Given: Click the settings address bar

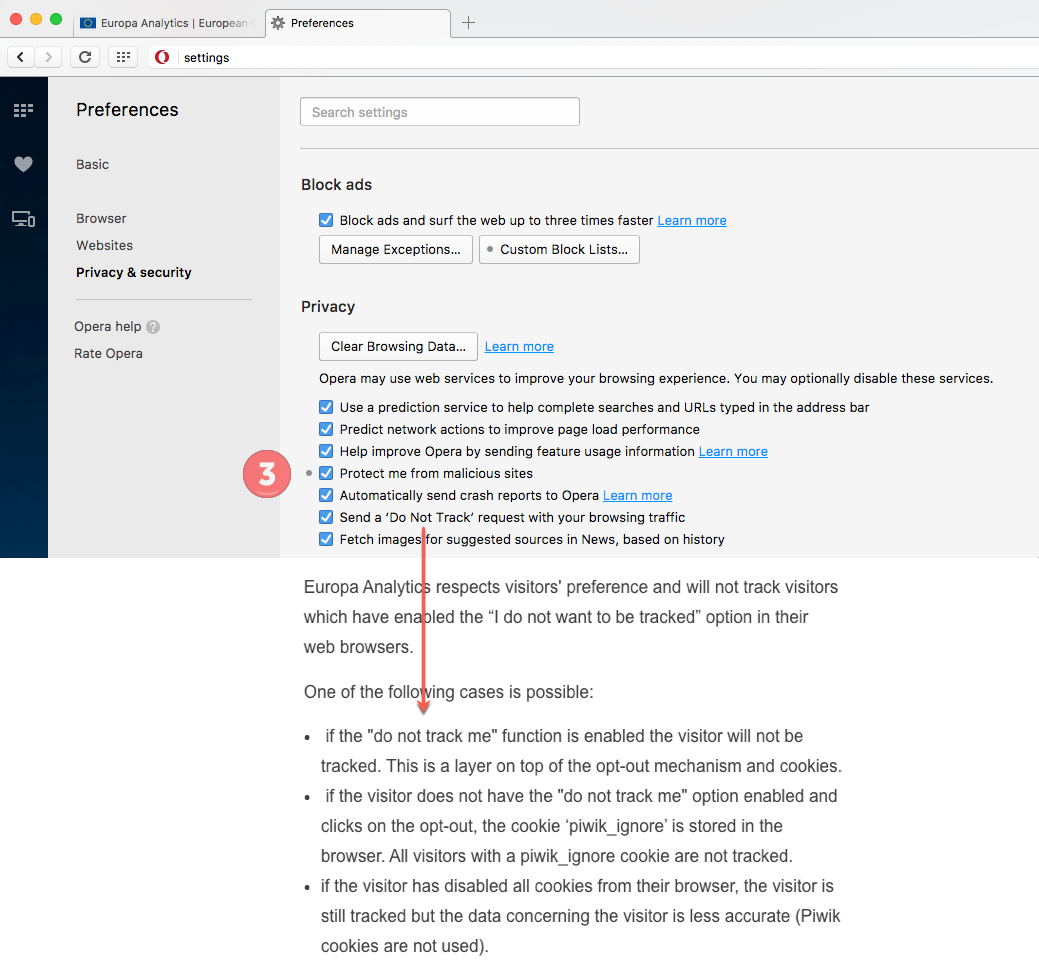Looking at the screenshot, I should coord(596,58).
